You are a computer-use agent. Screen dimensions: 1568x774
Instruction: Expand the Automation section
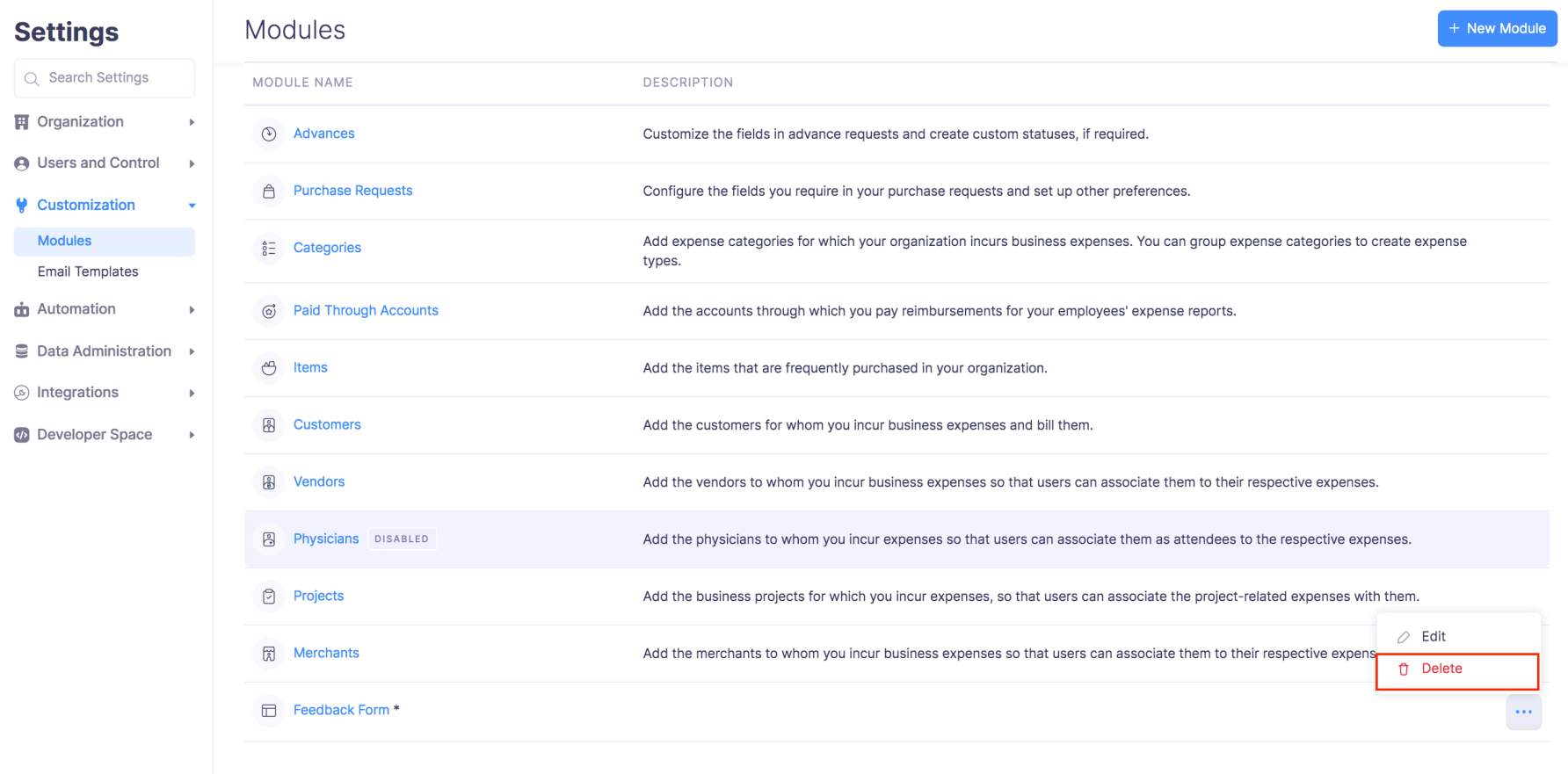click(x=104, y=309)
